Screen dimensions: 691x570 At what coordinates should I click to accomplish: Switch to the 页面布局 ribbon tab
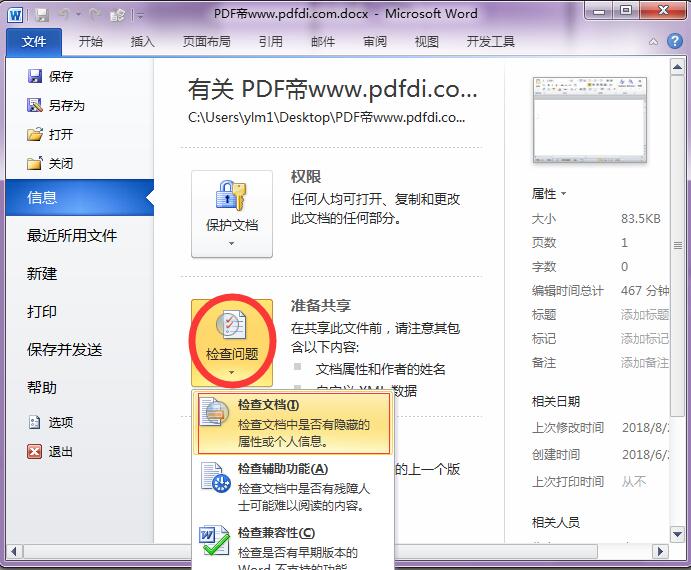[x=207, y=42]
